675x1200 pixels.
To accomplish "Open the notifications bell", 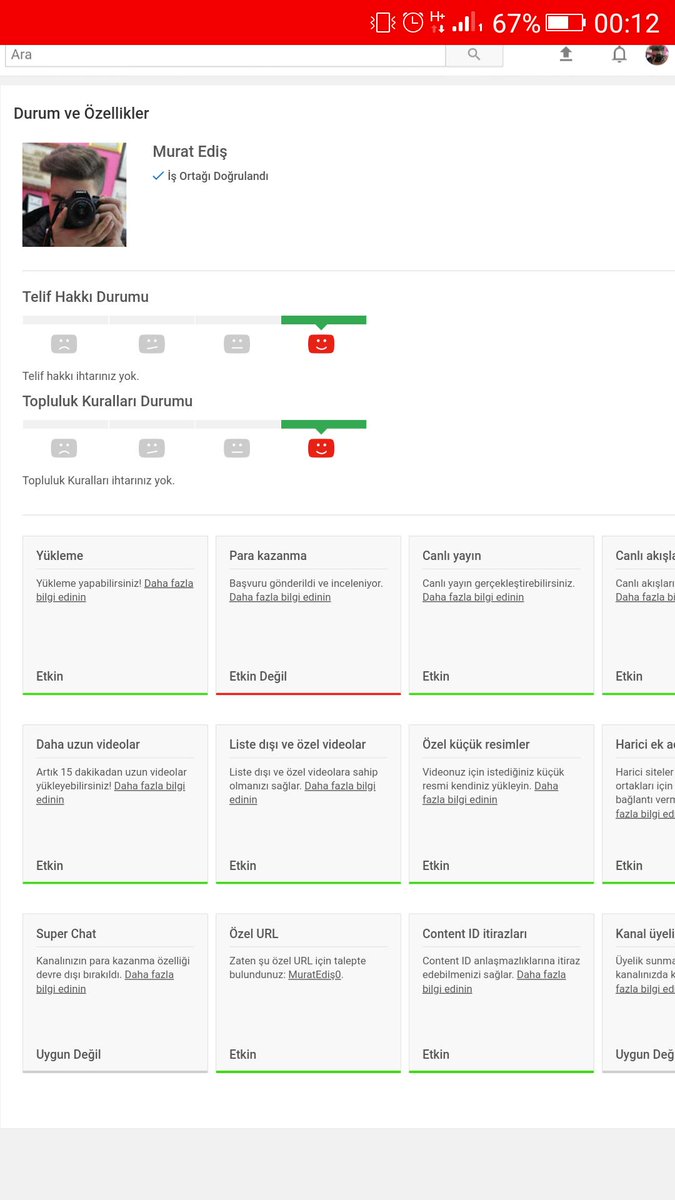I will [619, 54].
